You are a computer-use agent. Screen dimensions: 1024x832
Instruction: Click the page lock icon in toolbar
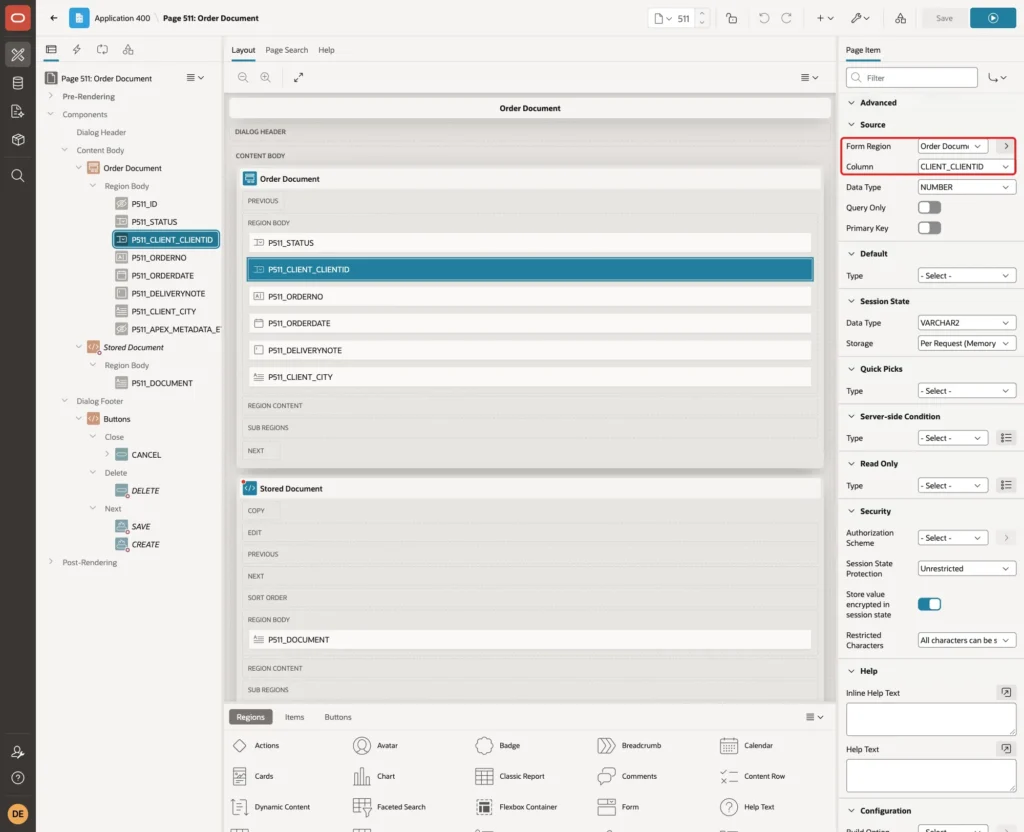[x=731, y=18]
